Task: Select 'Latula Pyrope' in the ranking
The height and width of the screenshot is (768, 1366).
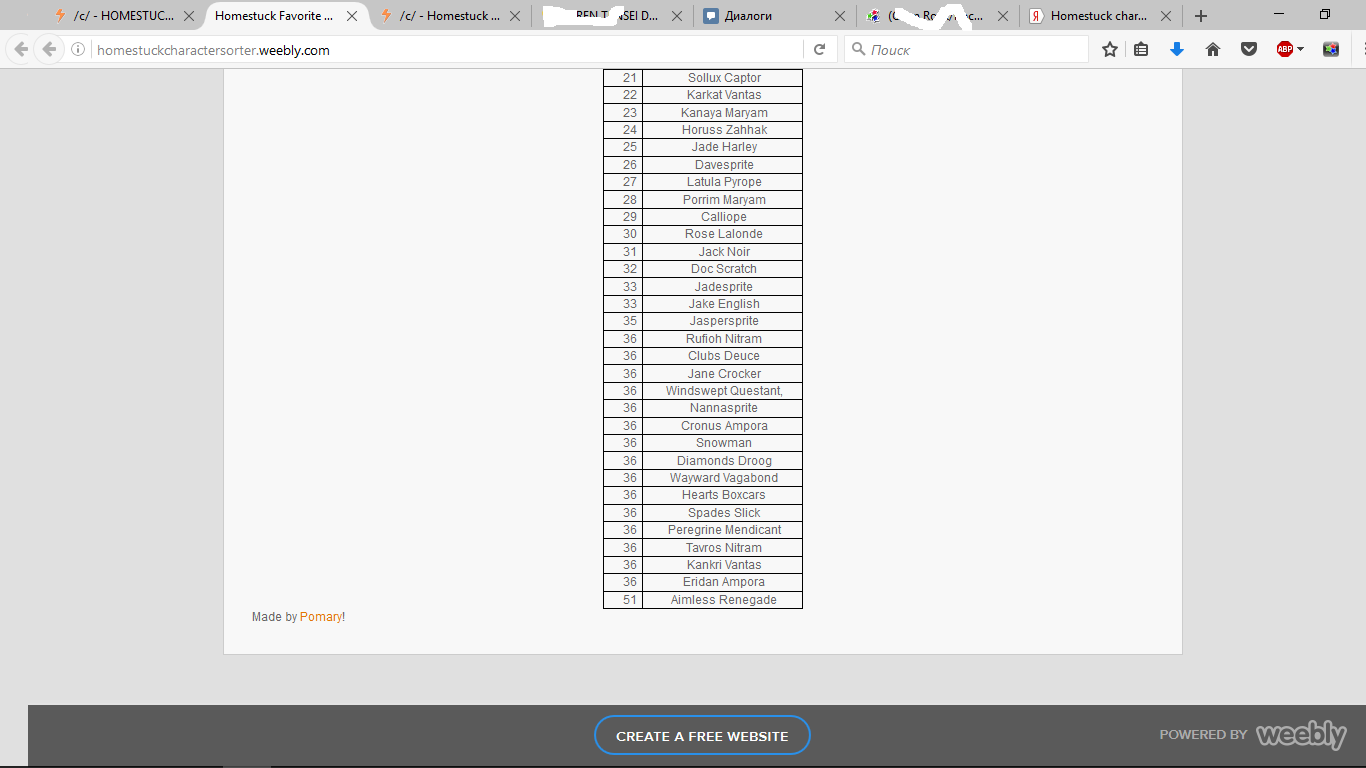Action: 724,182
